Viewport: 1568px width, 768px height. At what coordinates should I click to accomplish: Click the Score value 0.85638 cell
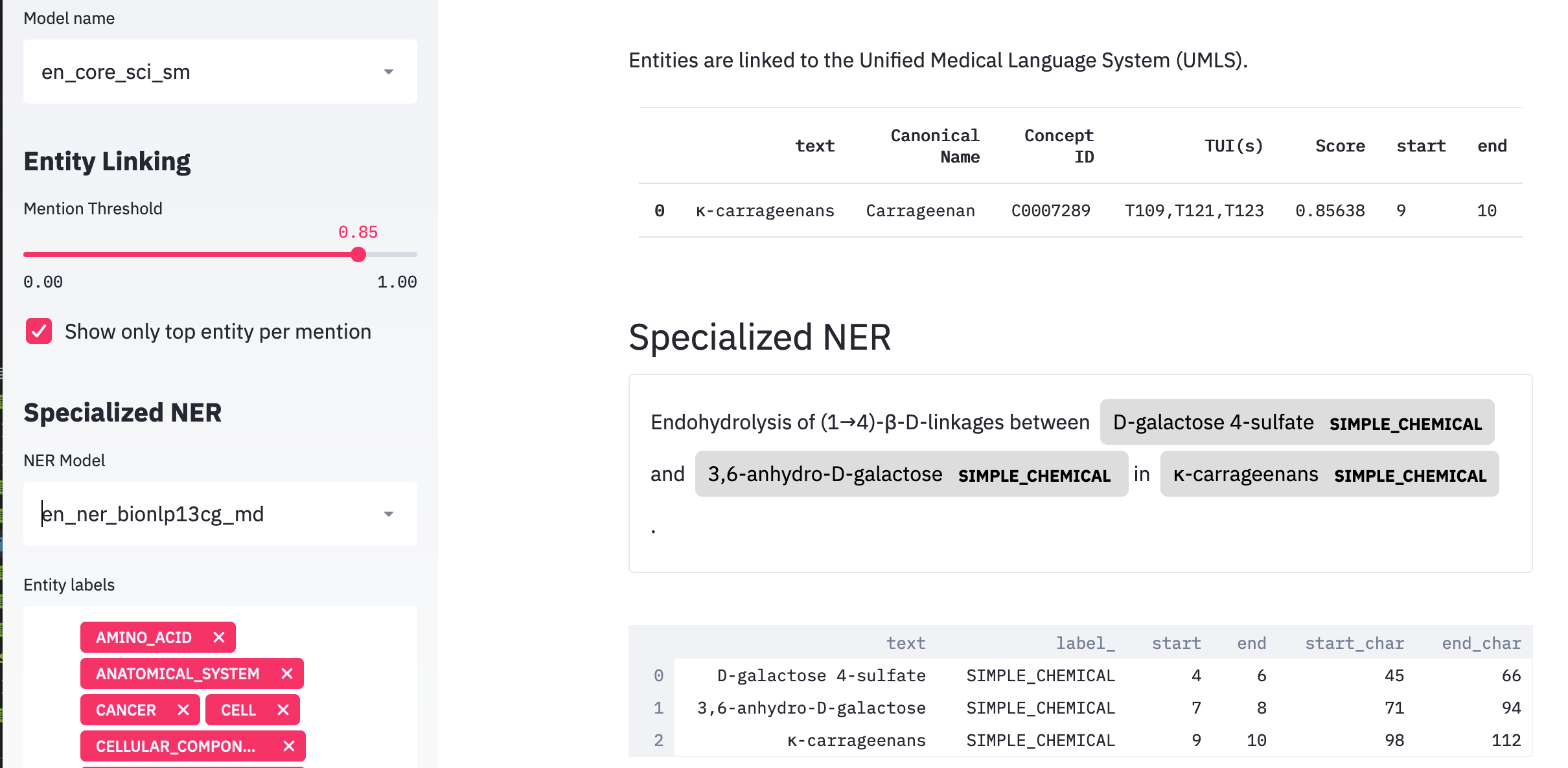(1329, 210)
